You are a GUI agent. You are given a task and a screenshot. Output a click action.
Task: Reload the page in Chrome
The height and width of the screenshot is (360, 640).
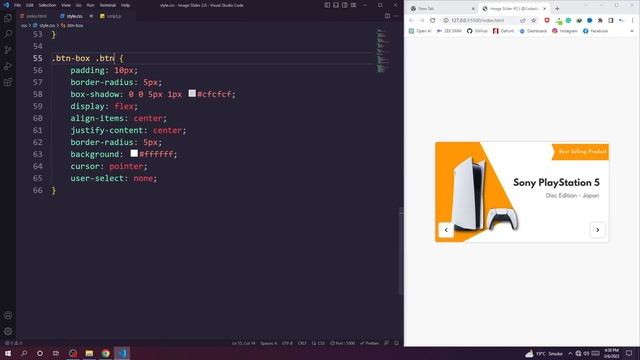tap(433, 20)
